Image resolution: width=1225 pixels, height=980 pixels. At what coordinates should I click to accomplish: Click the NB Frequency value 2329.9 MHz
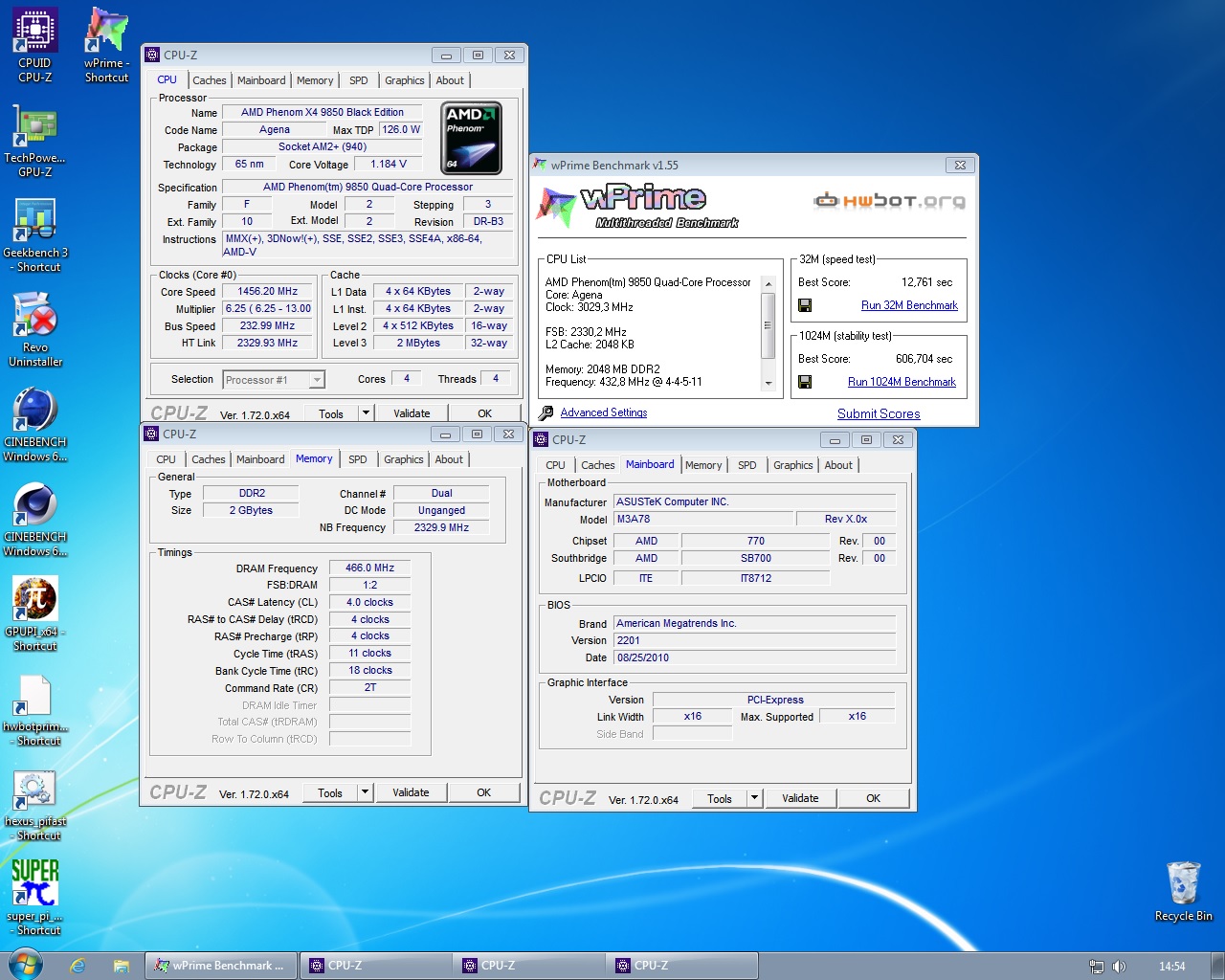(x=441, y=527)
